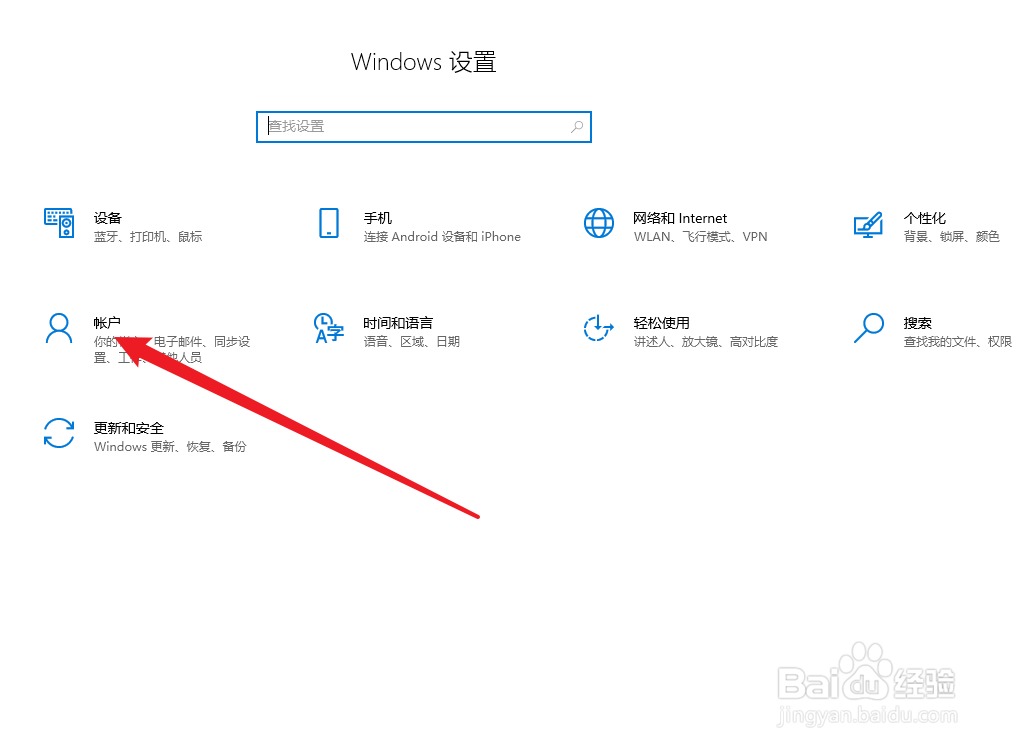The height and width of the screenshot is (750, 1014).
Task: Open the 设备 settings title
Action: 107,218
